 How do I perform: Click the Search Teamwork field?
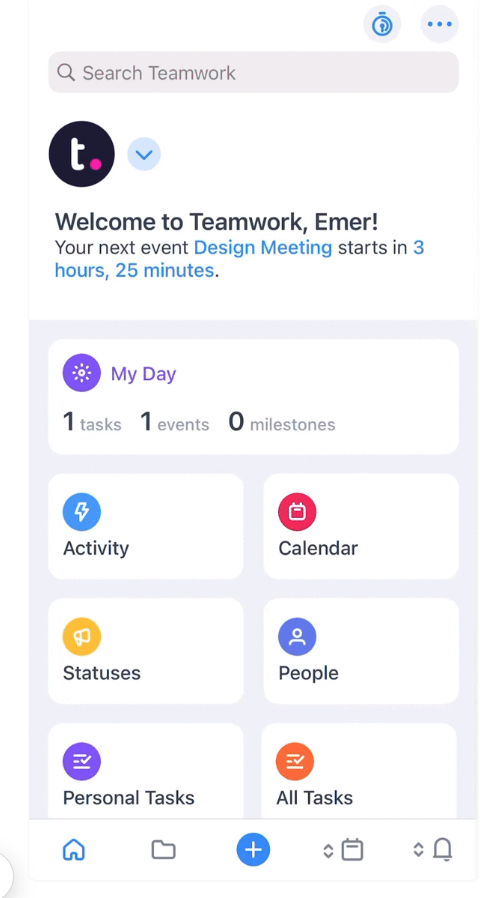pyautogui.click(x=253, y=73)
